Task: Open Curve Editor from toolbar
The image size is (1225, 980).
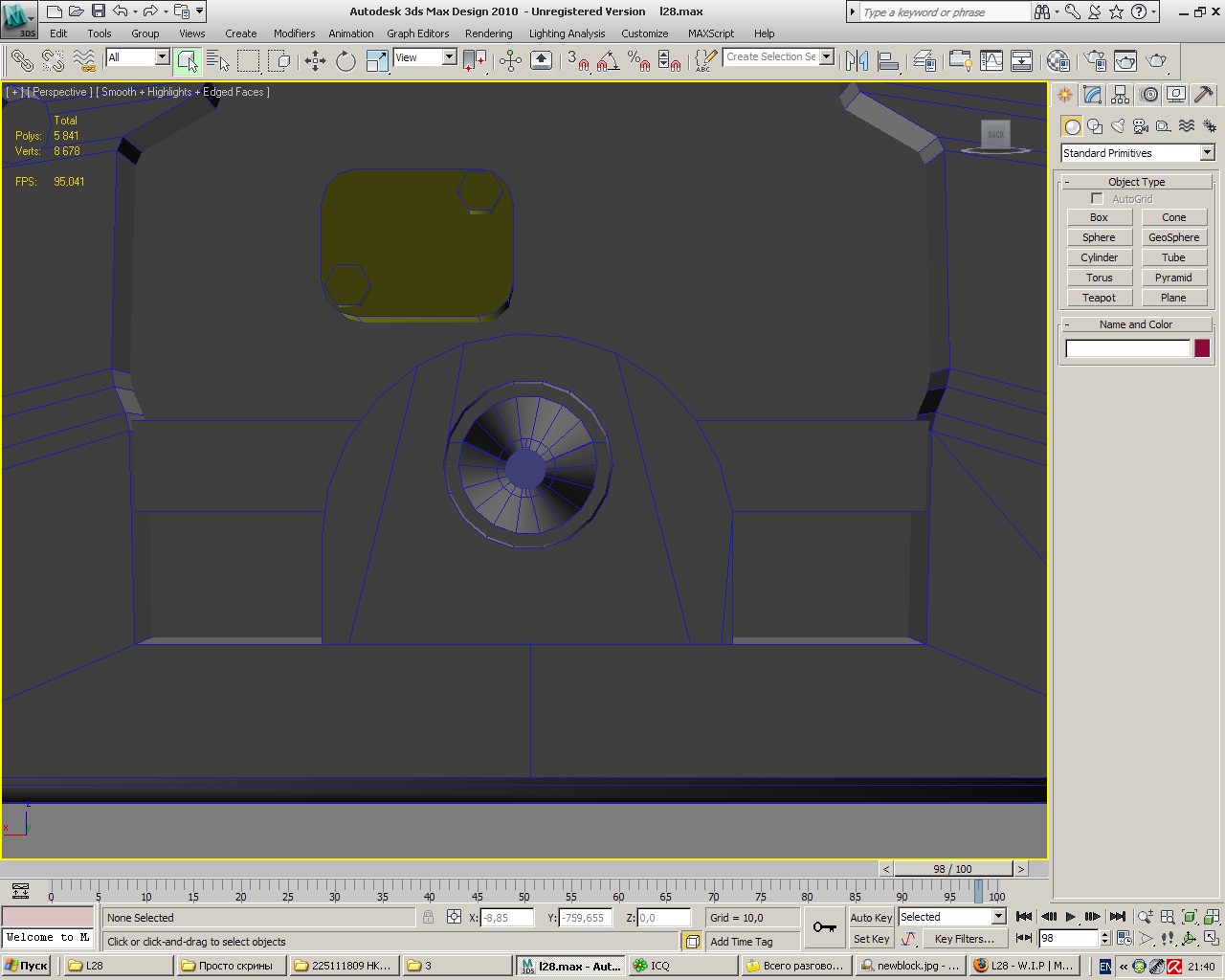Action: coord(960,61)
